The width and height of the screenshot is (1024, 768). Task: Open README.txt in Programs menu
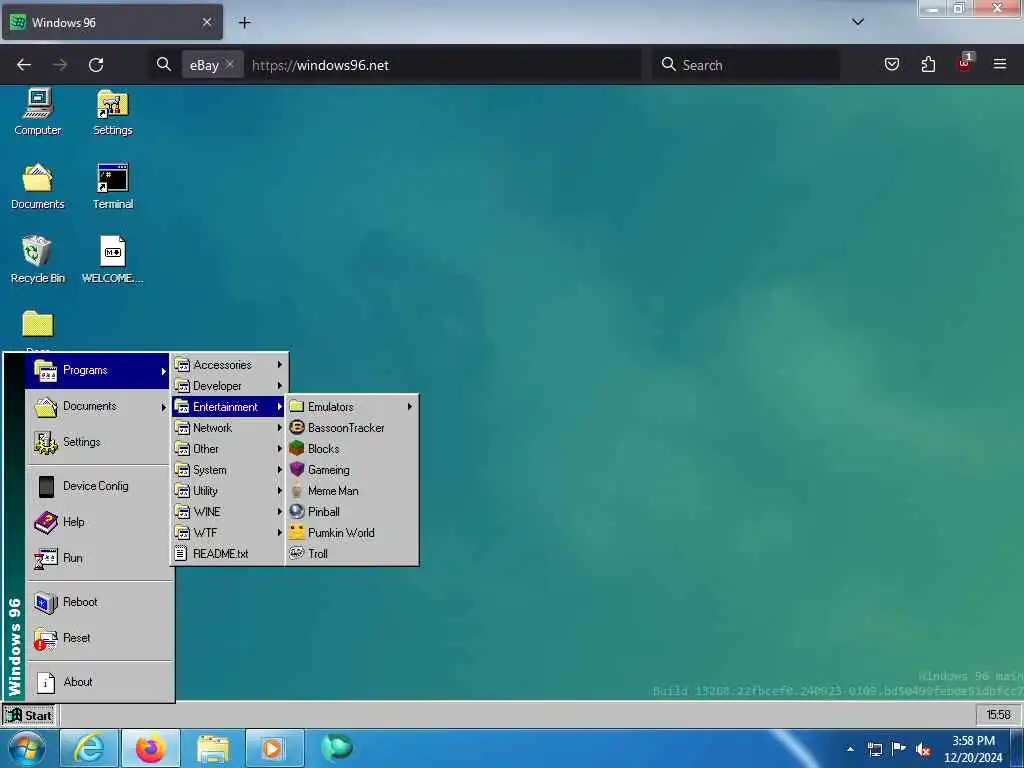tap(228, 553)
